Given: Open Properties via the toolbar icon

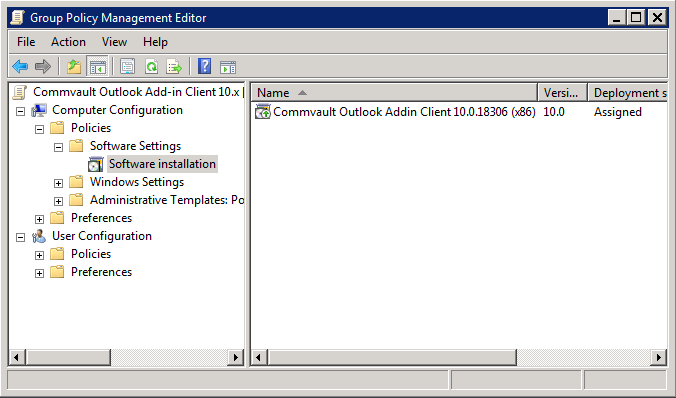Looking at the screenshot, I should coord(128,67).
